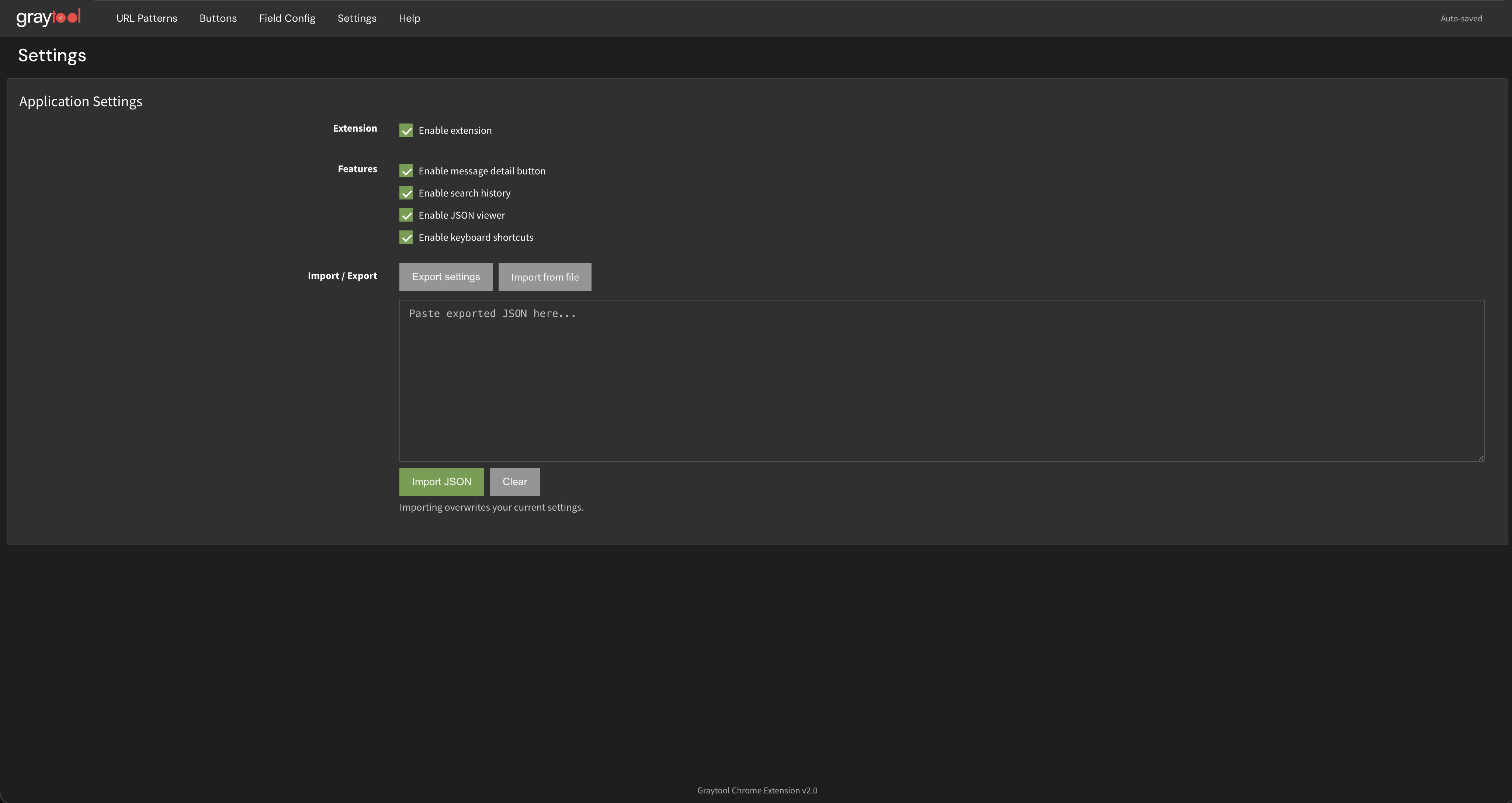Toggle Enable keyboard shortcuts
This screenshot has height=803, width=1512.
tap(406, 237)
